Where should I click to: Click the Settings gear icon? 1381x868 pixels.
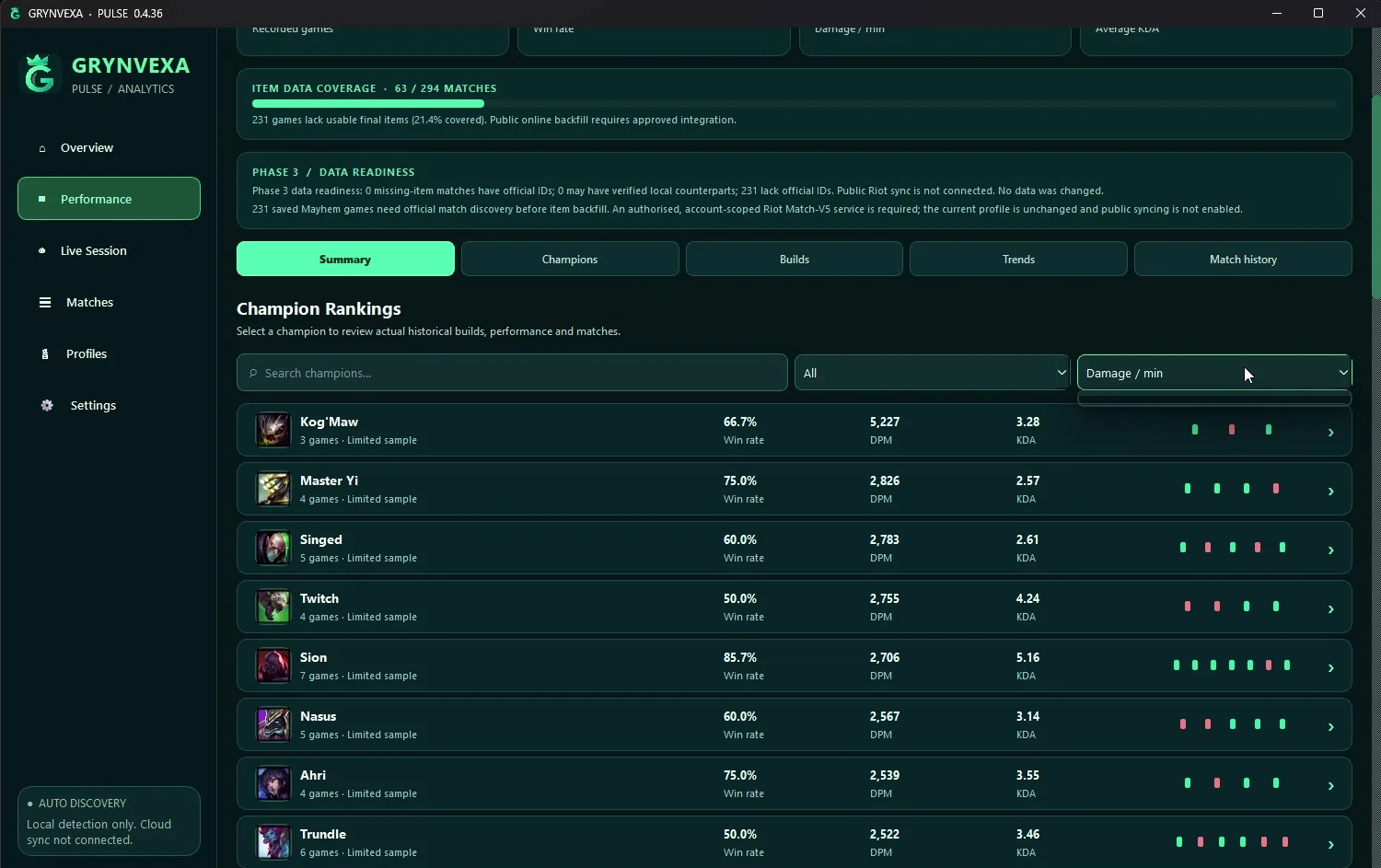47,405
